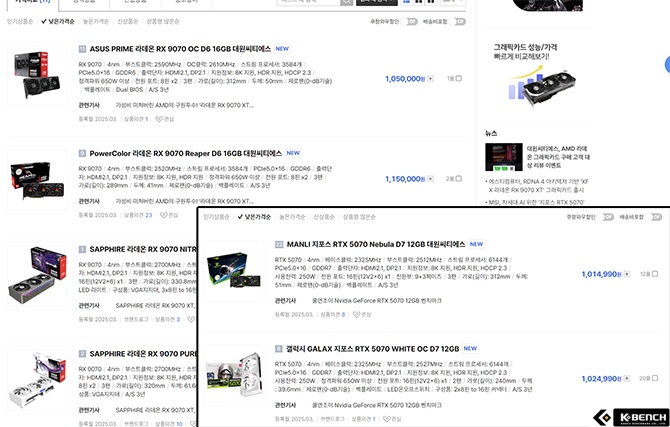This screenshot has width=670, height=427.
Task: Open related article under ASUS PRIME listing
Action: [x=185, y=105]
